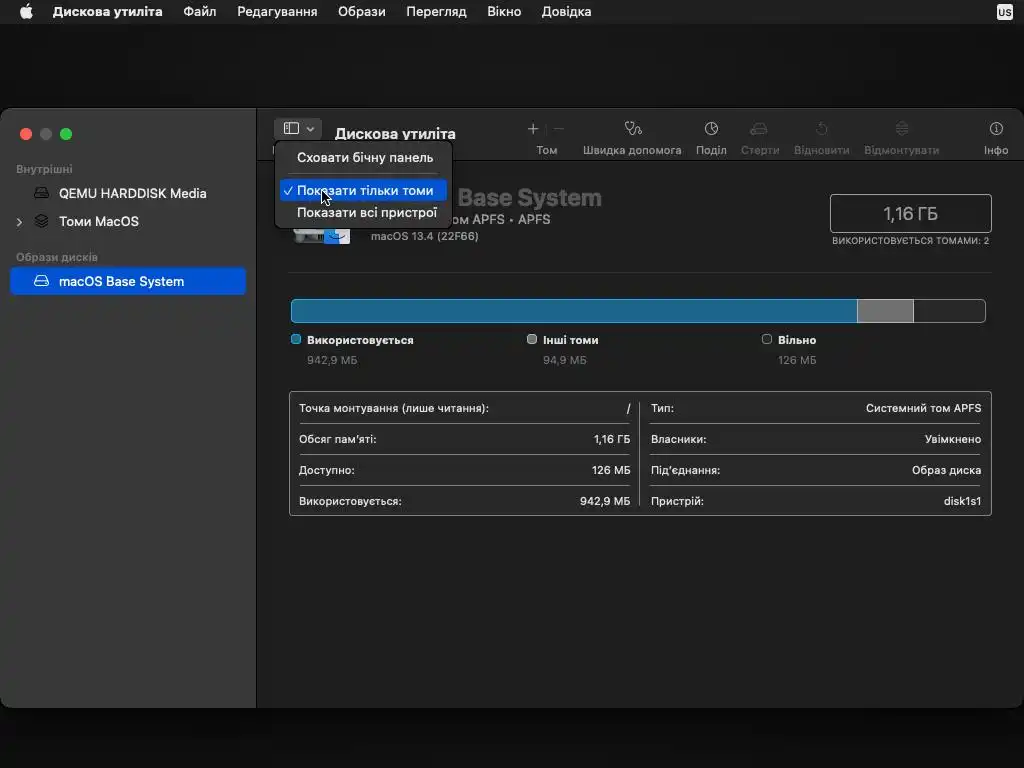
Task: Click the US input source indicator
Action: click(x=1004, y=12)
